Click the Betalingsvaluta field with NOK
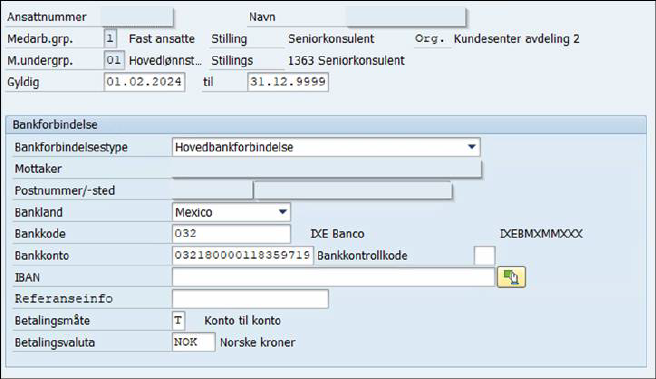Screen dimensions: 656x379 193,342
